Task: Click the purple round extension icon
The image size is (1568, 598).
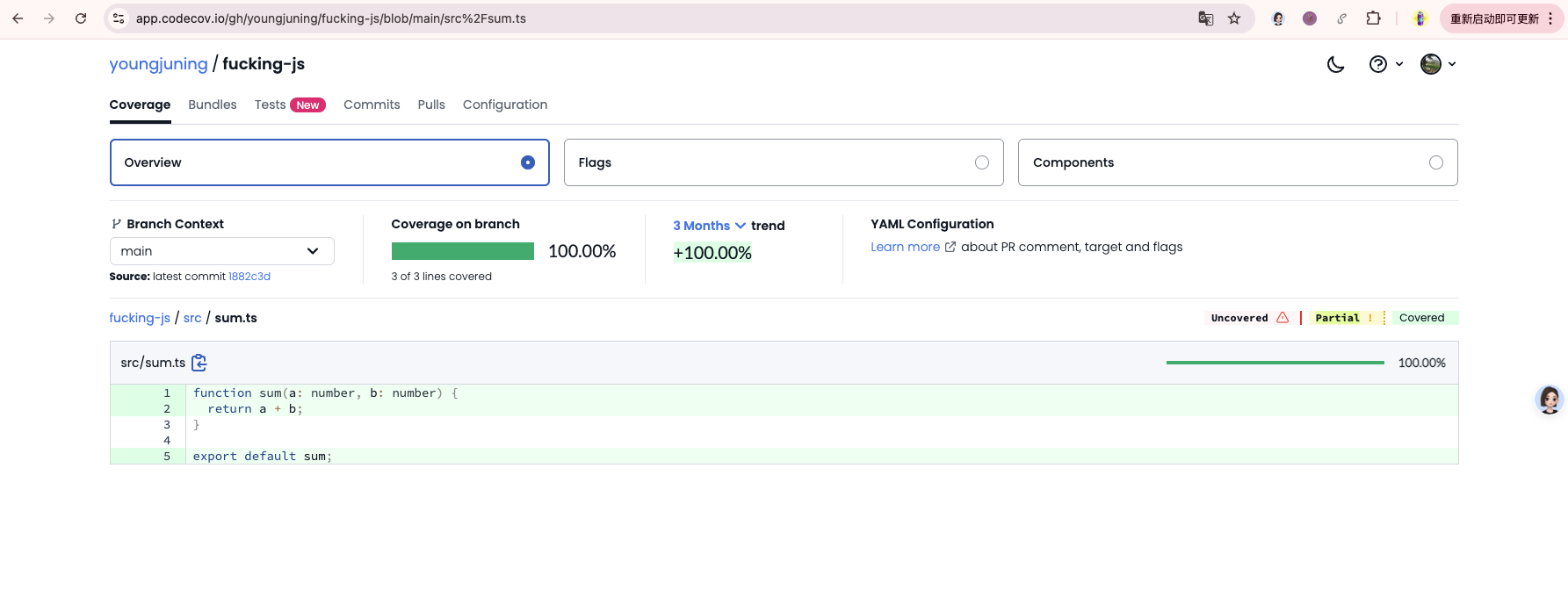Action: tap(1310, 18)
